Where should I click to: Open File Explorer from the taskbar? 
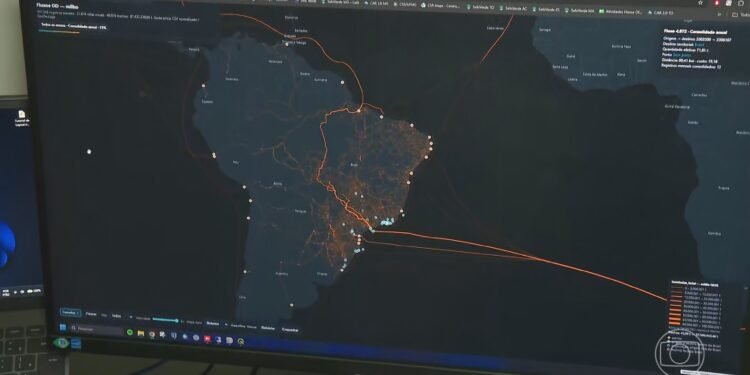pos(141,333)
